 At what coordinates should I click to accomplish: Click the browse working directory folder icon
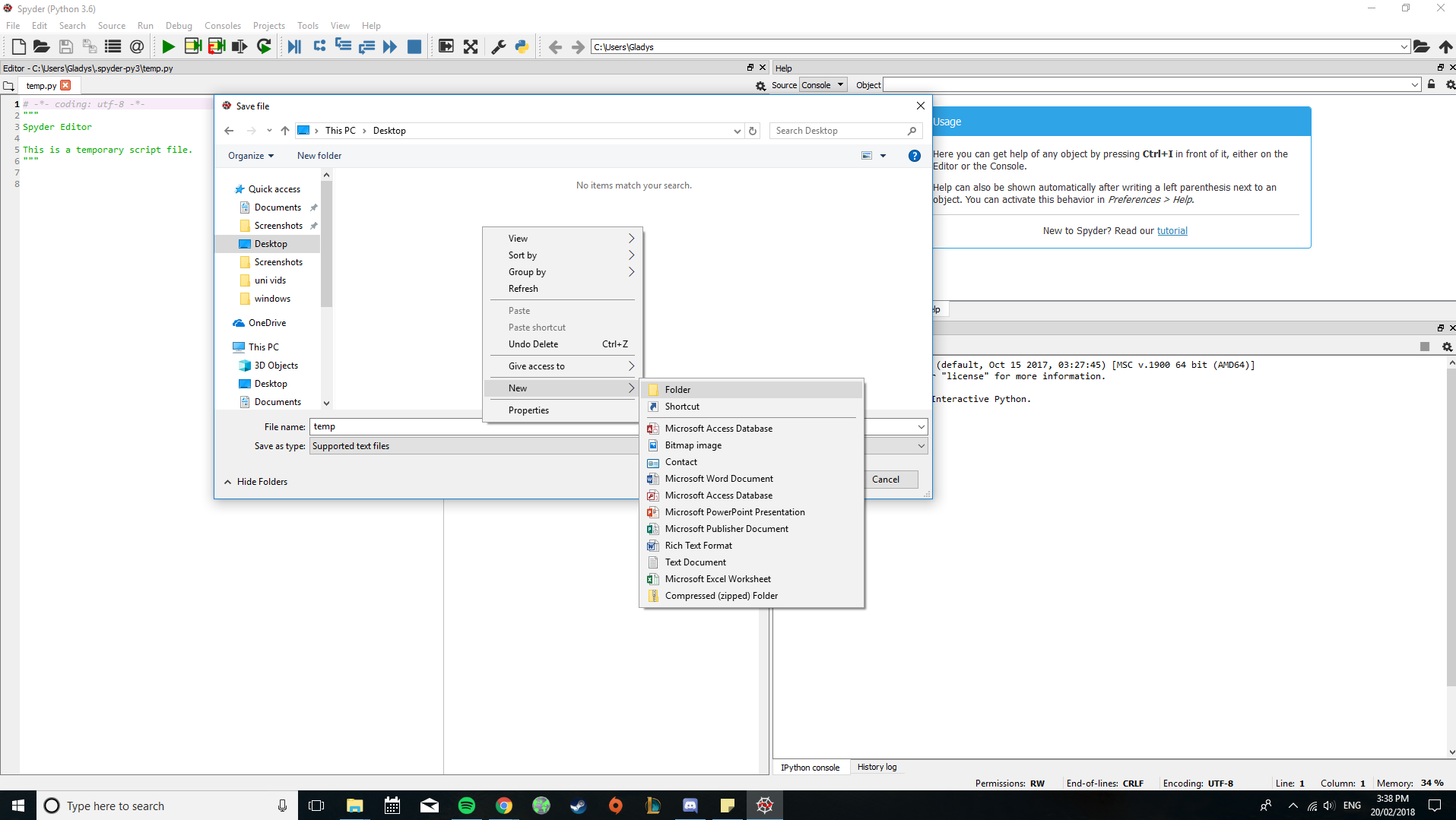click(1421, 46)
